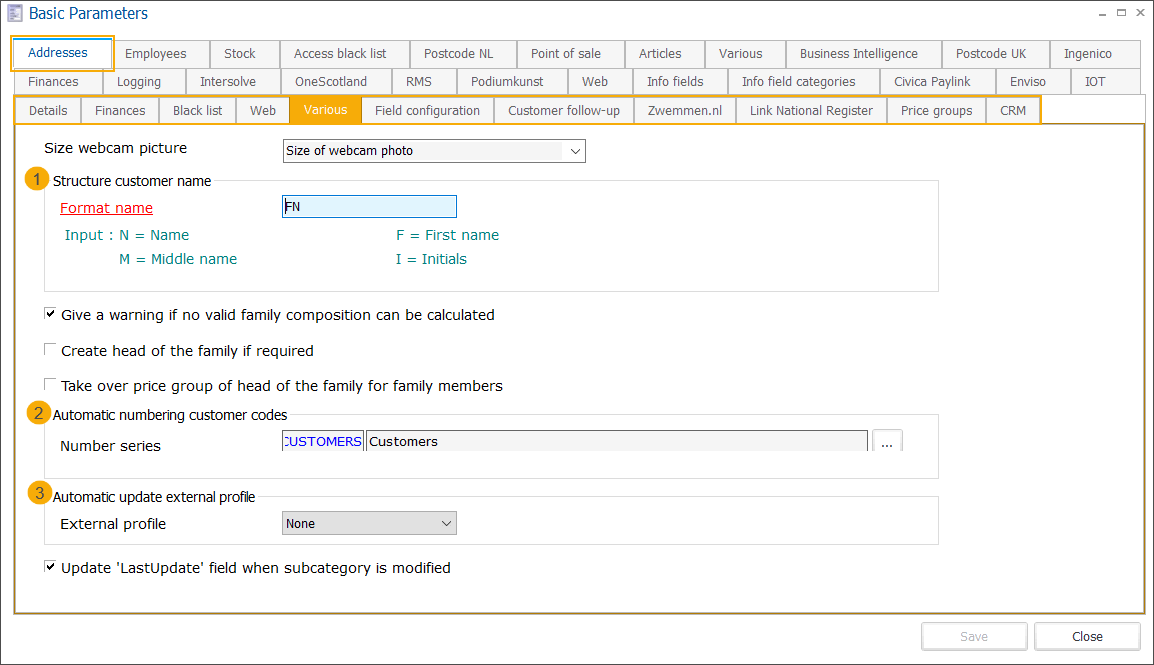
Task: Click the FN format name input field
Action: 369,206
